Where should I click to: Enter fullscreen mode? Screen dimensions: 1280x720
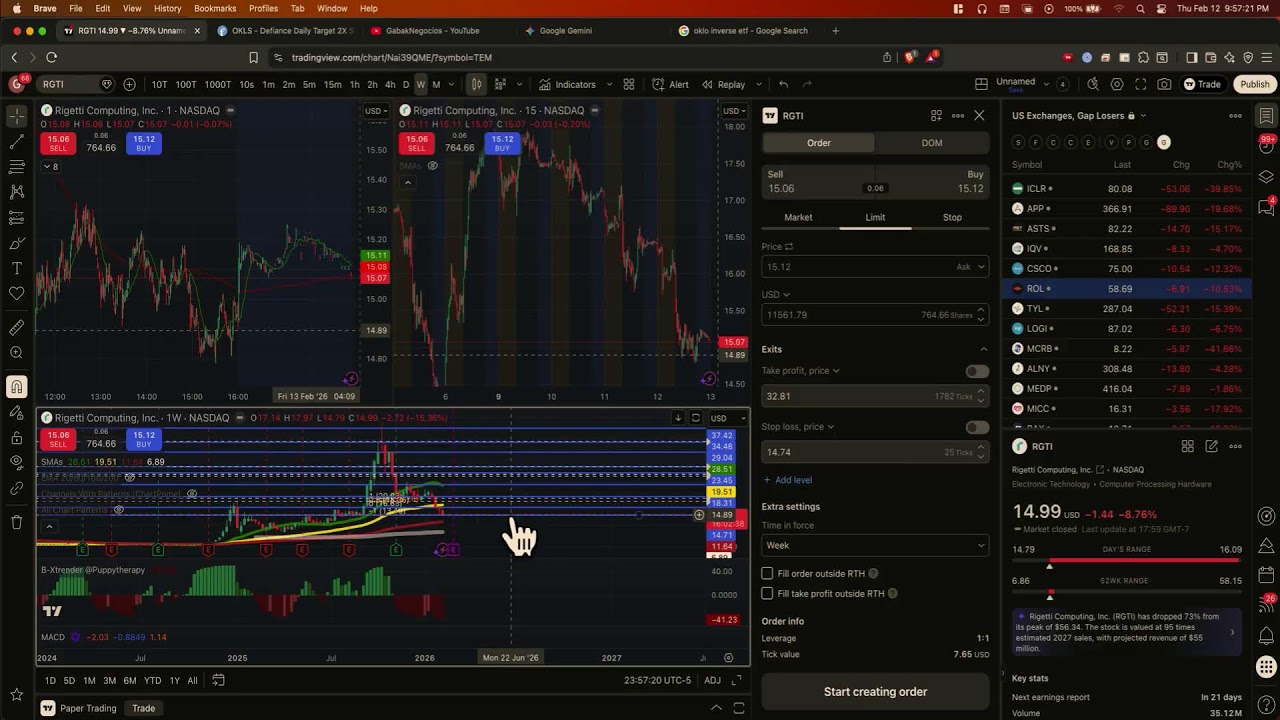click(1141, 84)
